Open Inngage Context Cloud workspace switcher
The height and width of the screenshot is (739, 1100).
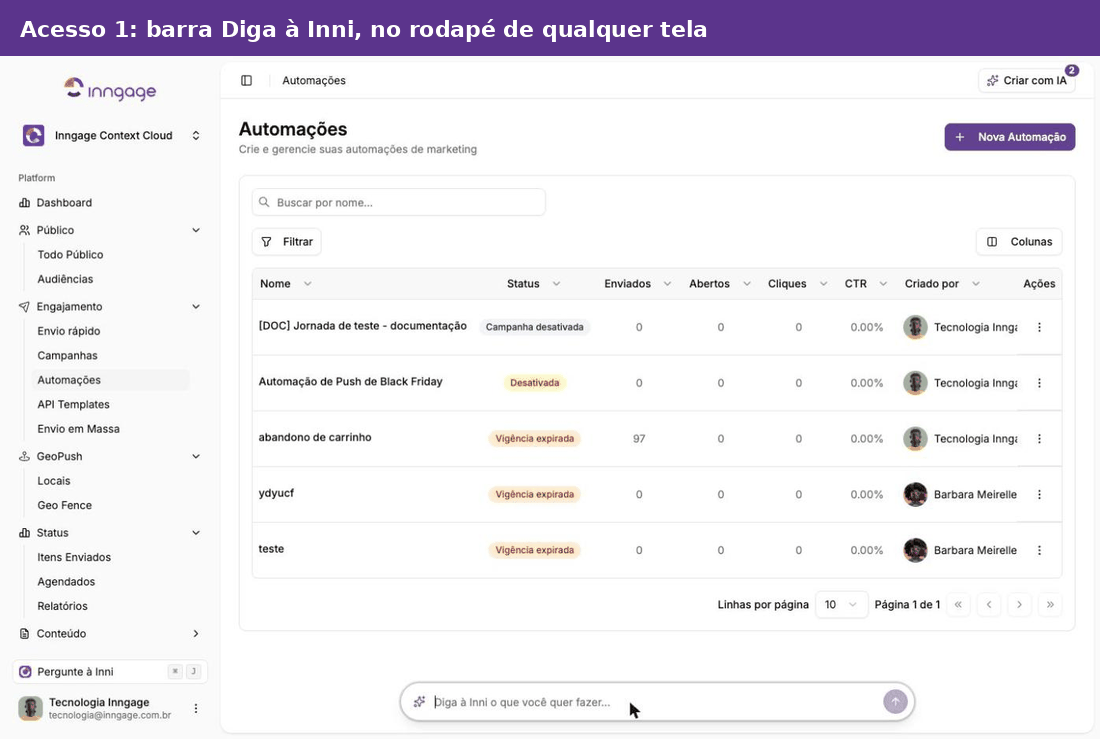point(110,135)
